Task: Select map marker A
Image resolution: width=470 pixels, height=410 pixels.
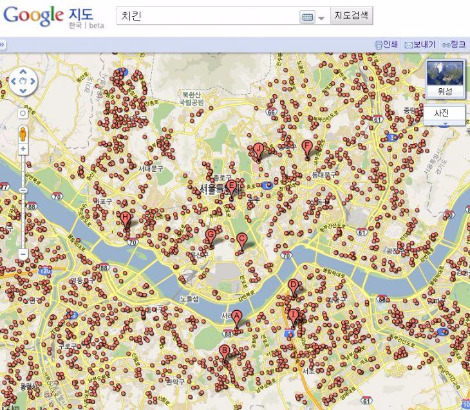Action: pos(236,319)
